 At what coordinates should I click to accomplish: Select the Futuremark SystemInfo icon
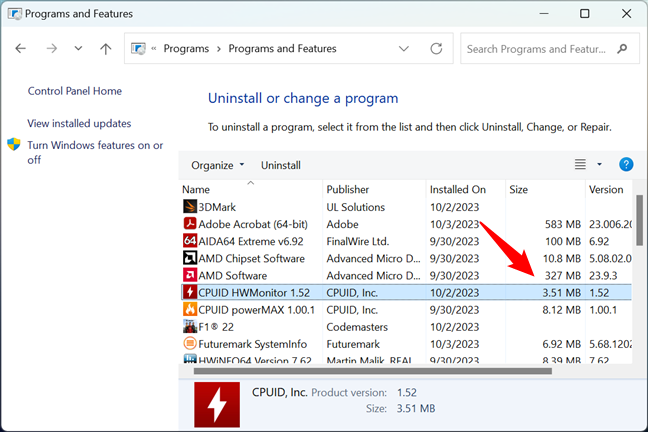[190, 344]
